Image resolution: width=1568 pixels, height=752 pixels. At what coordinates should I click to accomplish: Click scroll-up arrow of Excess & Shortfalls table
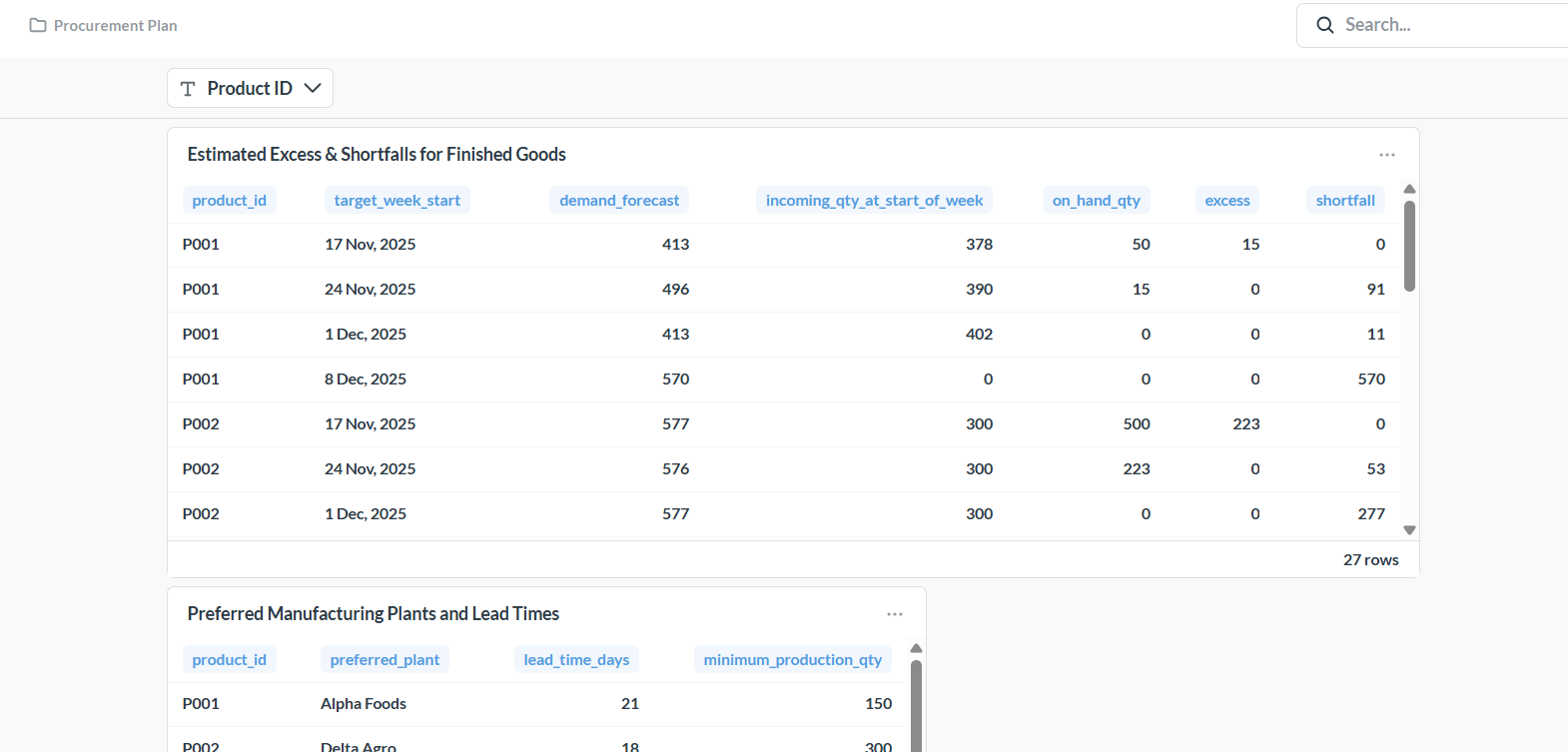click(1409, 189)
